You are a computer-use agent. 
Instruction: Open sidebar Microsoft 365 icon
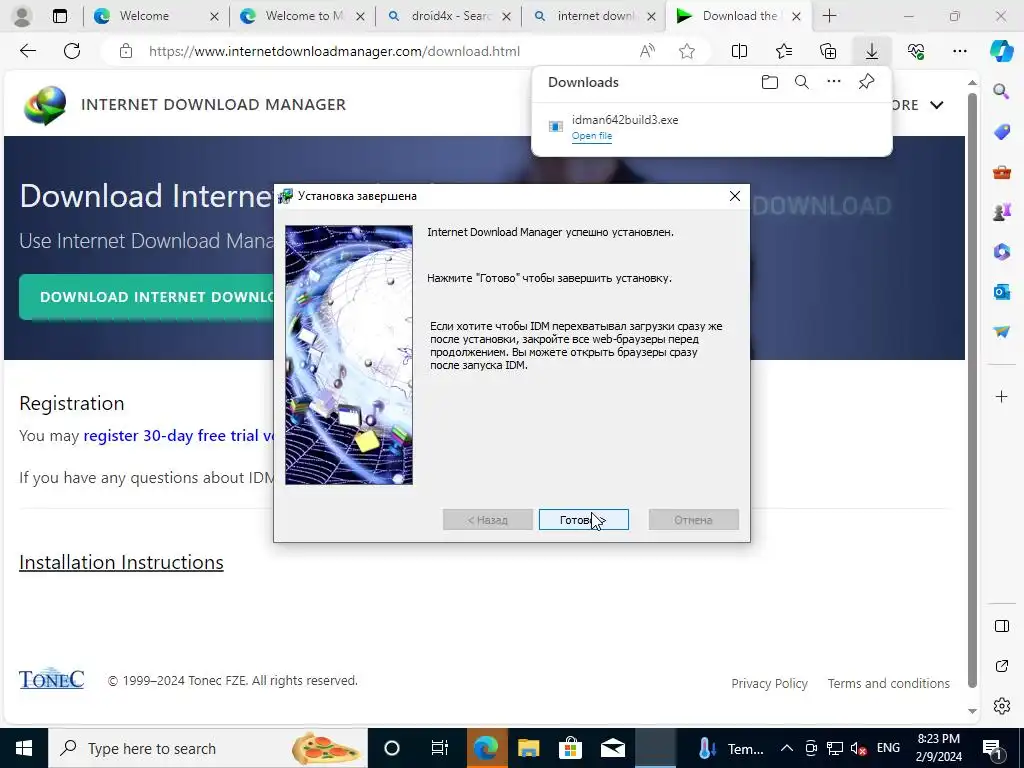pyautogui.click(x=1001, y=251)
